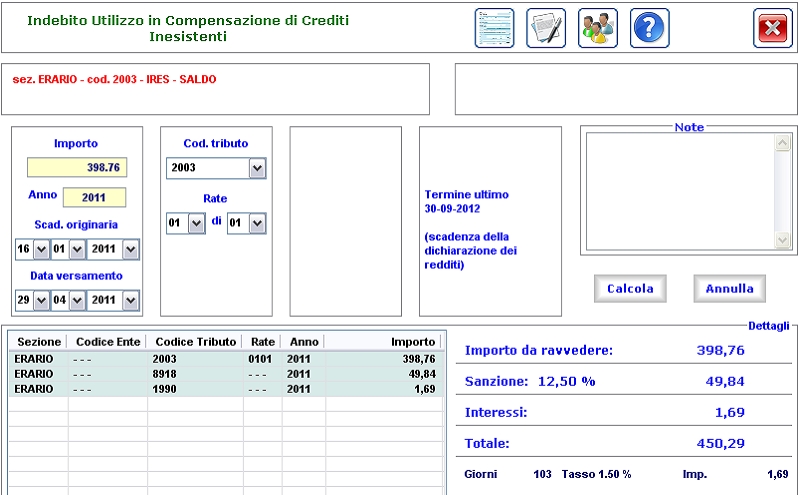
Task: Click the Codice Tributo column header
Action: pos(195,342)
